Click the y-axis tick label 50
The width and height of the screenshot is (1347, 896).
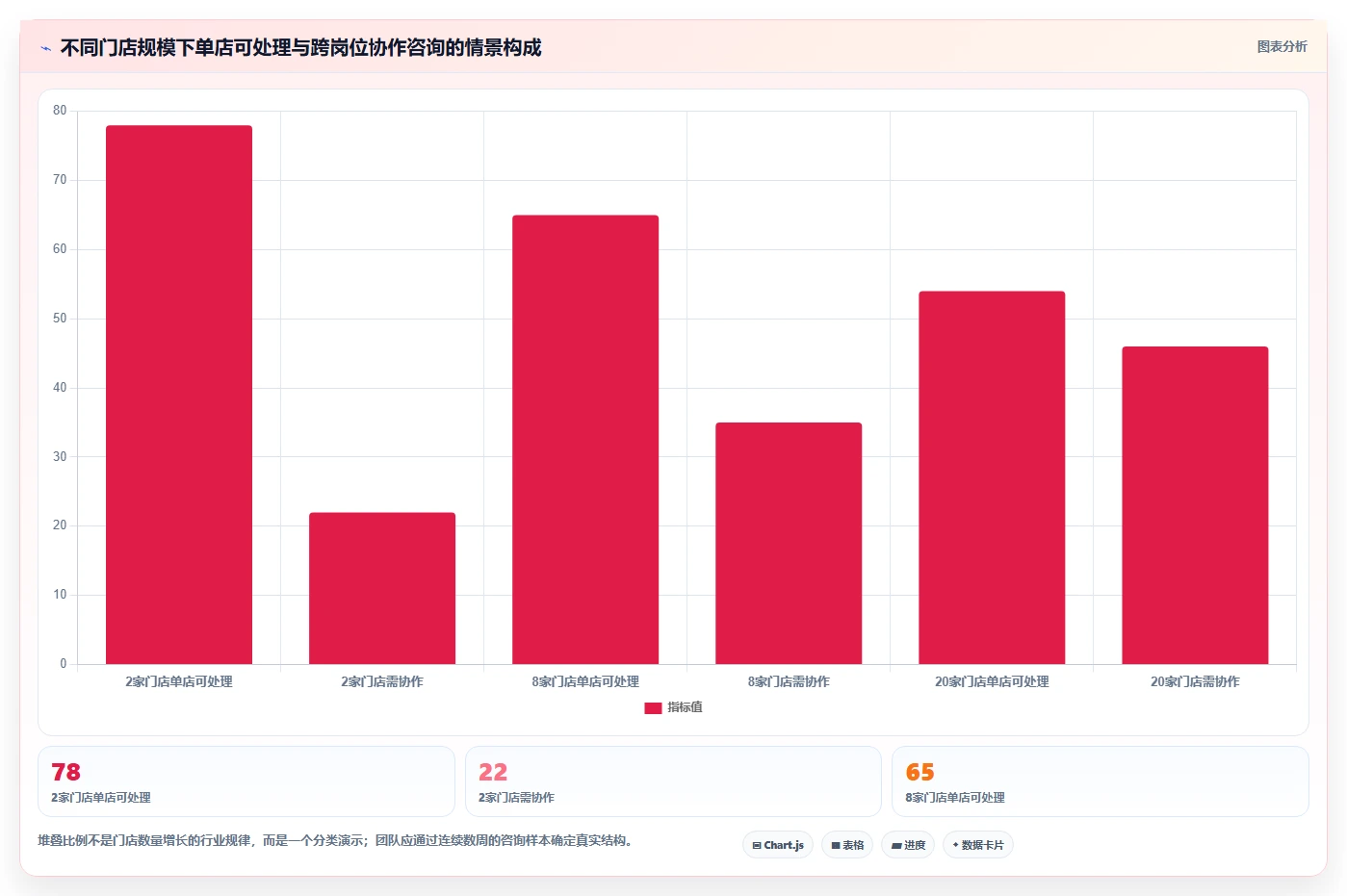(x=60, y=319)
